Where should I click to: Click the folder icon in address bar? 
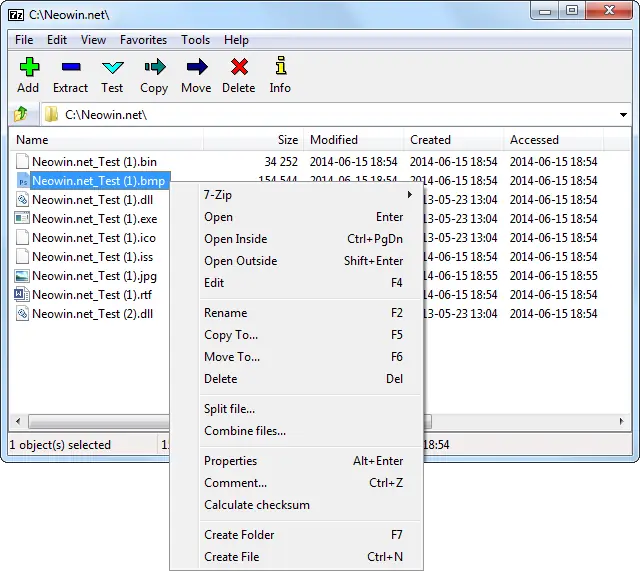pos(51,114)
